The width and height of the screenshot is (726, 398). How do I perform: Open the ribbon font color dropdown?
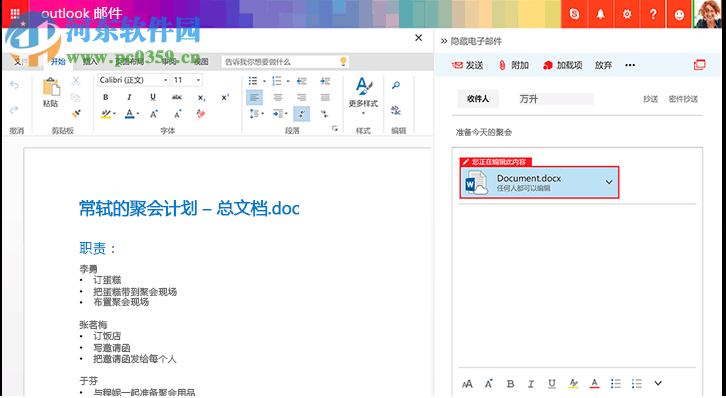(x=138, y=114)
